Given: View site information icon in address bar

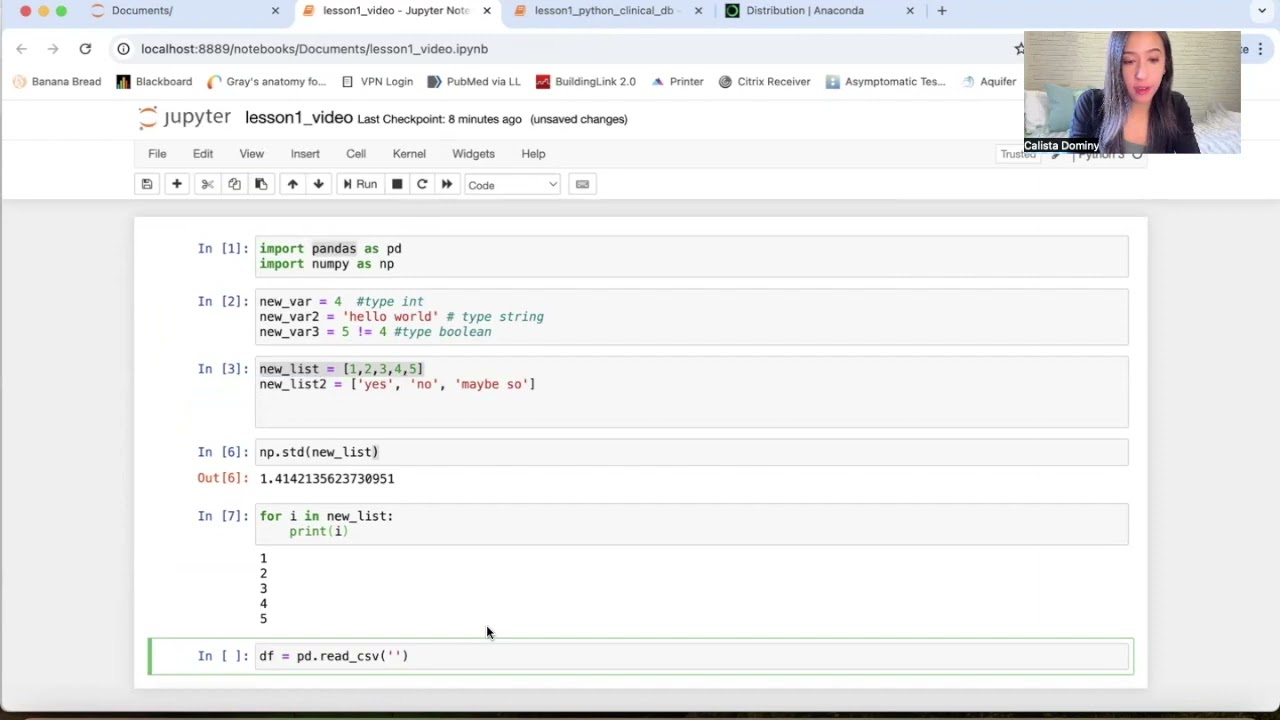Looking at the screenshot, I should pyautogui.click(x=123, y=48).
